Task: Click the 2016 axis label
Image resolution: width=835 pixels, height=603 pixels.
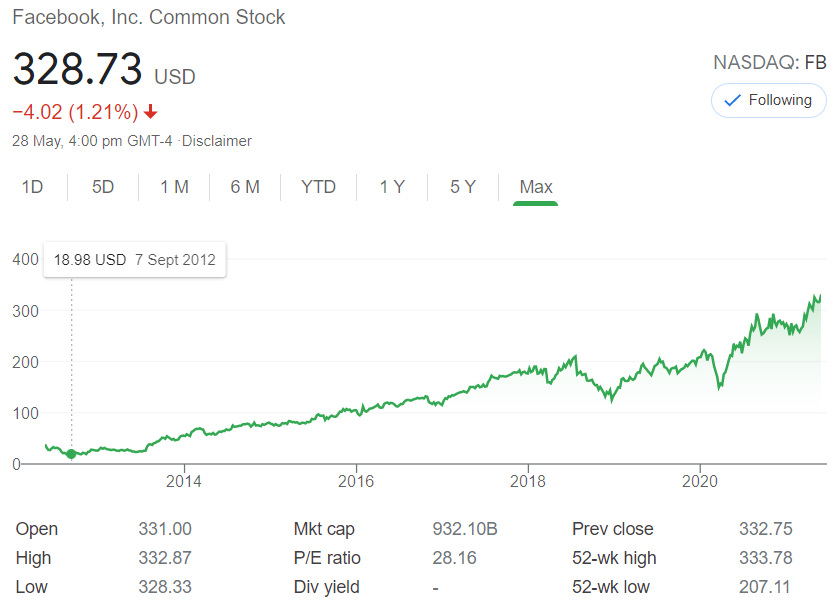Action: pyautogui.click(x=356, y=482)
